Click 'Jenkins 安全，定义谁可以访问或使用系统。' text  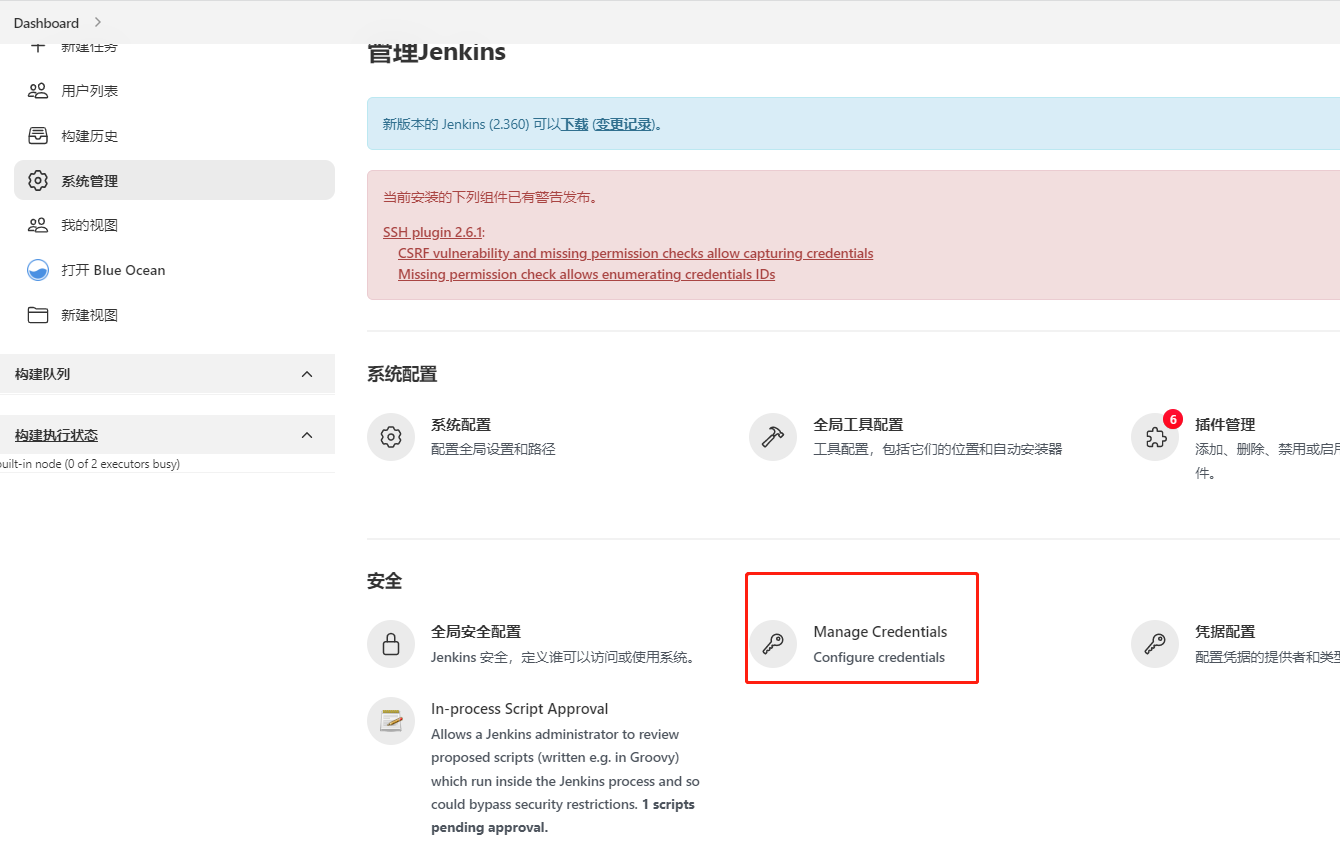point(563,657)
